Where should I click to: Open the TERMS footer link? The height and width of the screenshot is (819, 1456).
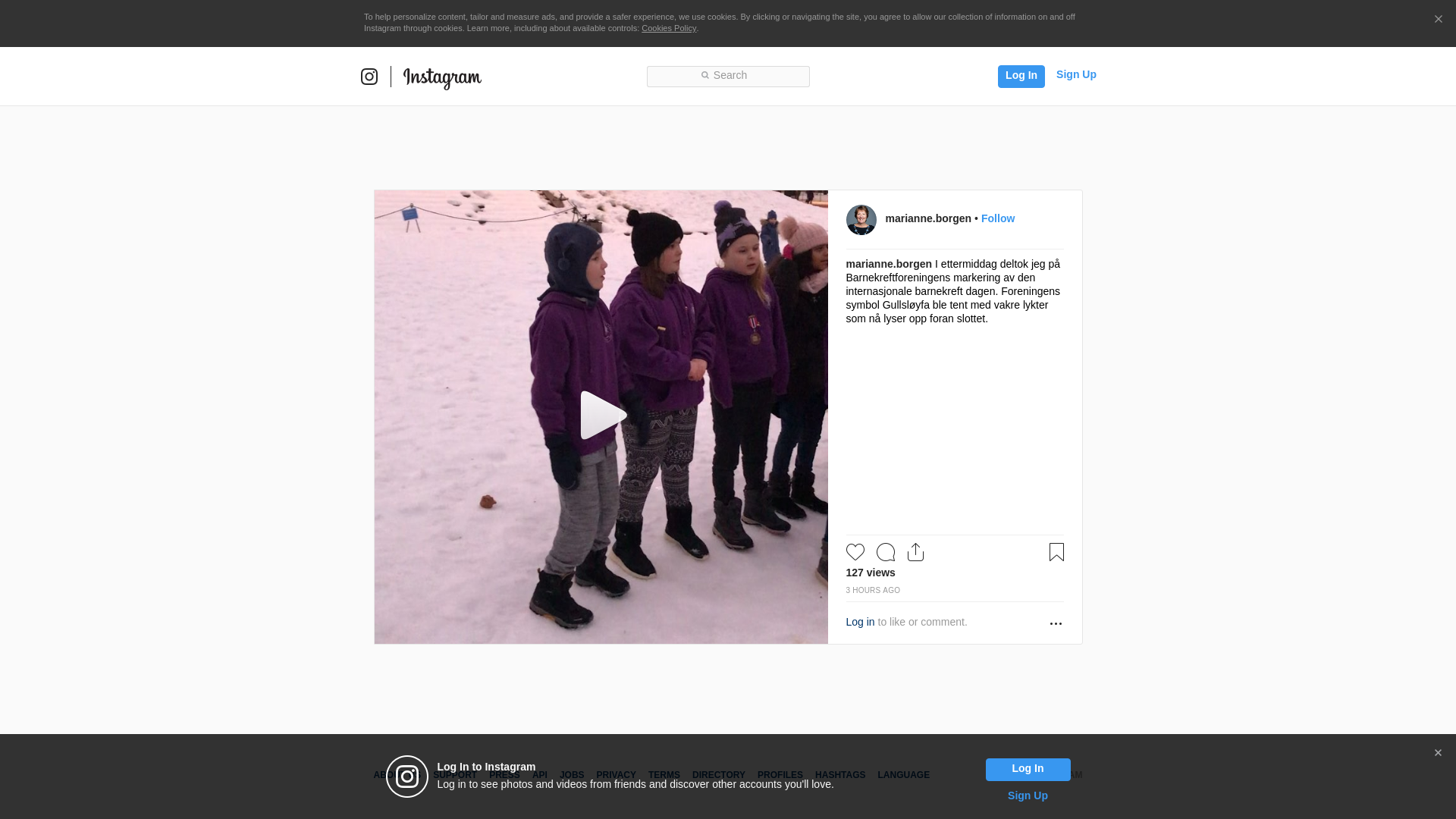click(x=664, y=775)
